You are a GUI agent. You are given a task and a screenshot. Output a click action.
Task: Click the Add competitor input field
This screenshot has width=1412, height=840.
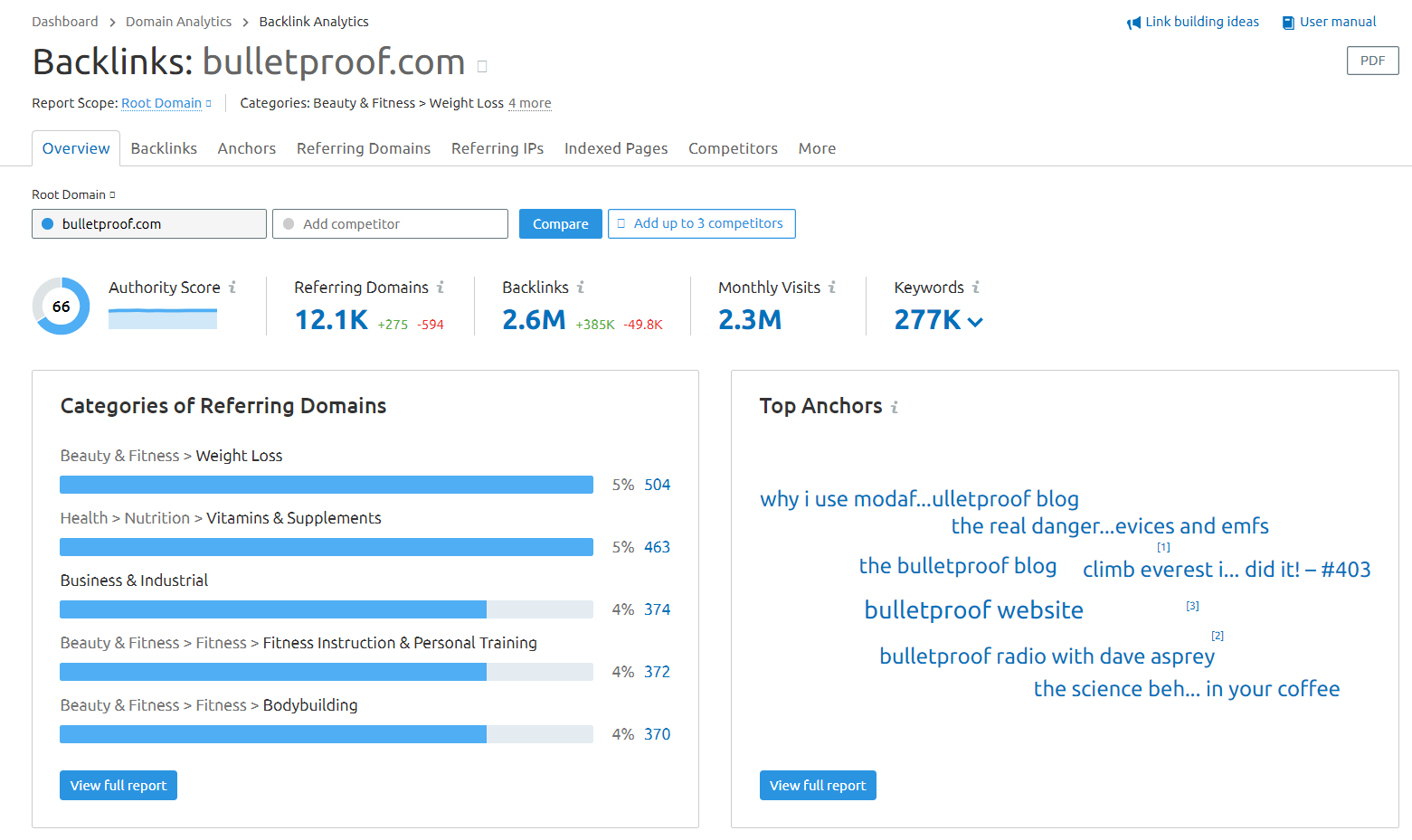[390, 224]
